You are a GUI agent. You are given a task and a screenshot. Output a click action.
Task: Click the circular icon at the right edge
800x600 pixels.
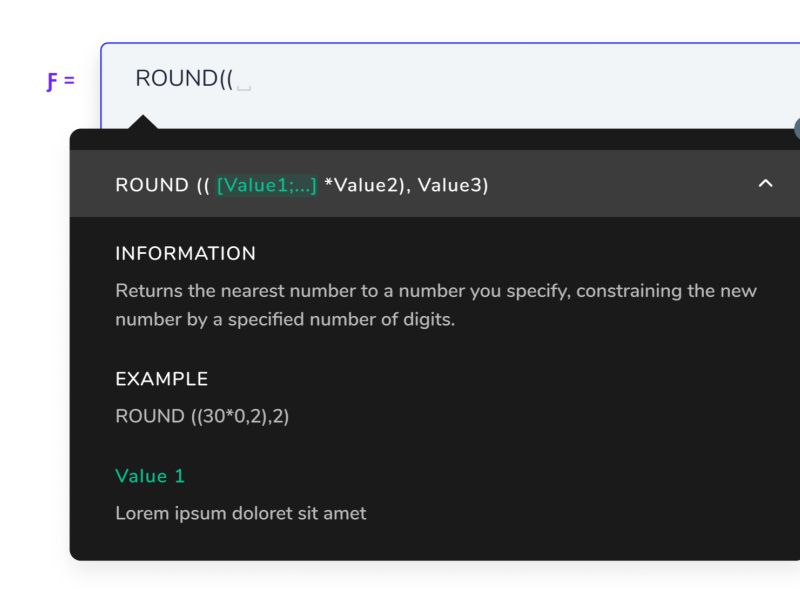pyautogui.click(x=796, y=130)
